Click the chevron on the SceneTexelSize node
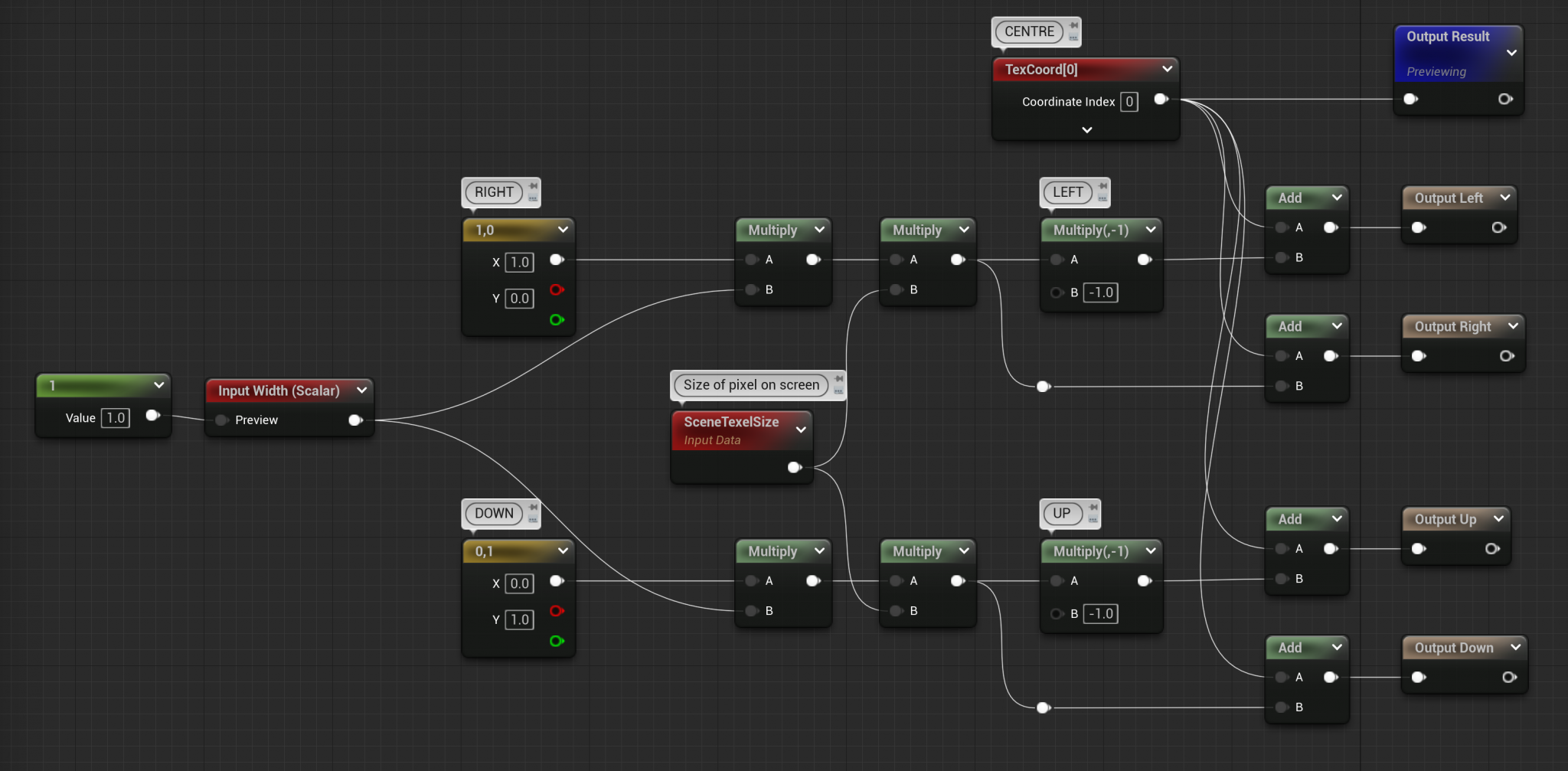This screenshot has width=1568, height=771. 801,430
